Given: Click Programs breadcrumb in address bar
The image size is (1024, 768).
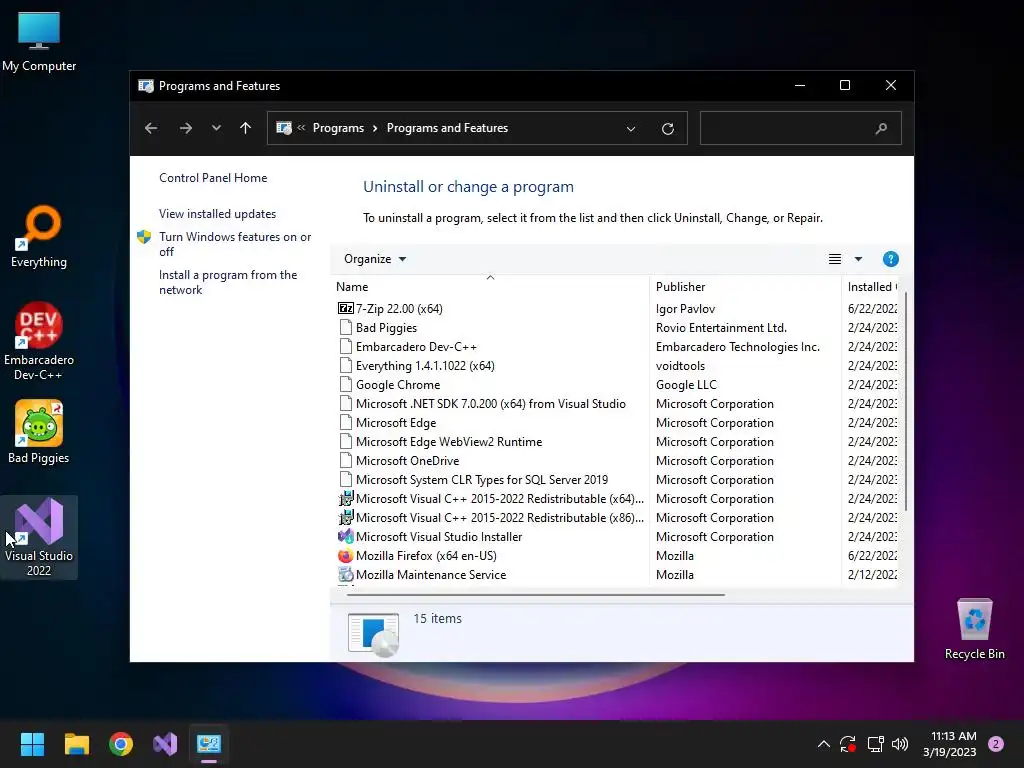Looking at the screenshot, I should (338, 128).
